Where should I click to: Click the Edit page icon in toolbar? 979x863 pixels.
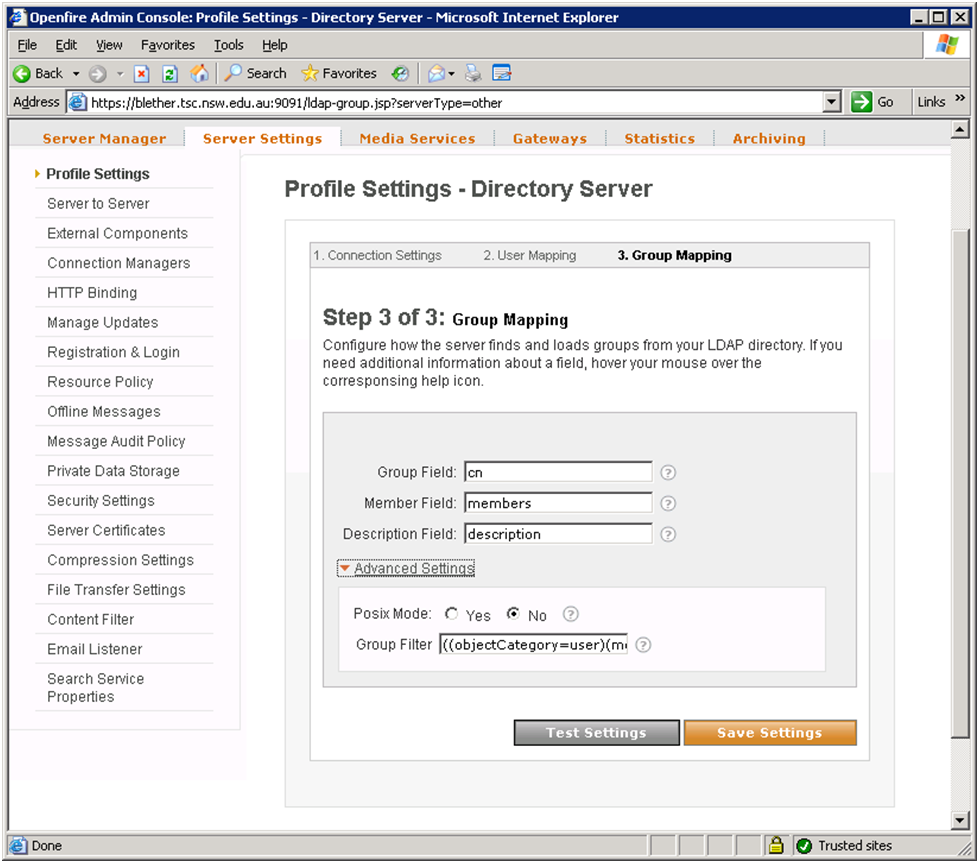tap(501, 74)
